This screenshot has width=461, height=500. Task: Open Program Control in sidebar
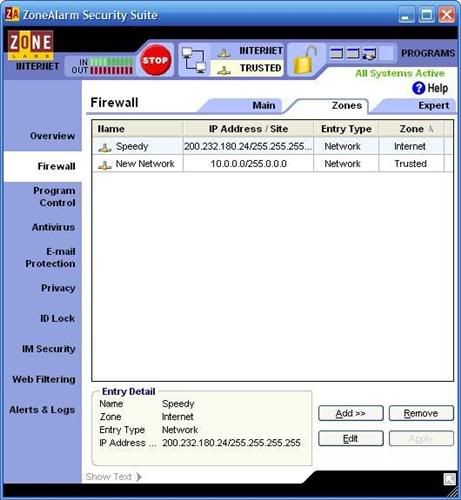54,197
